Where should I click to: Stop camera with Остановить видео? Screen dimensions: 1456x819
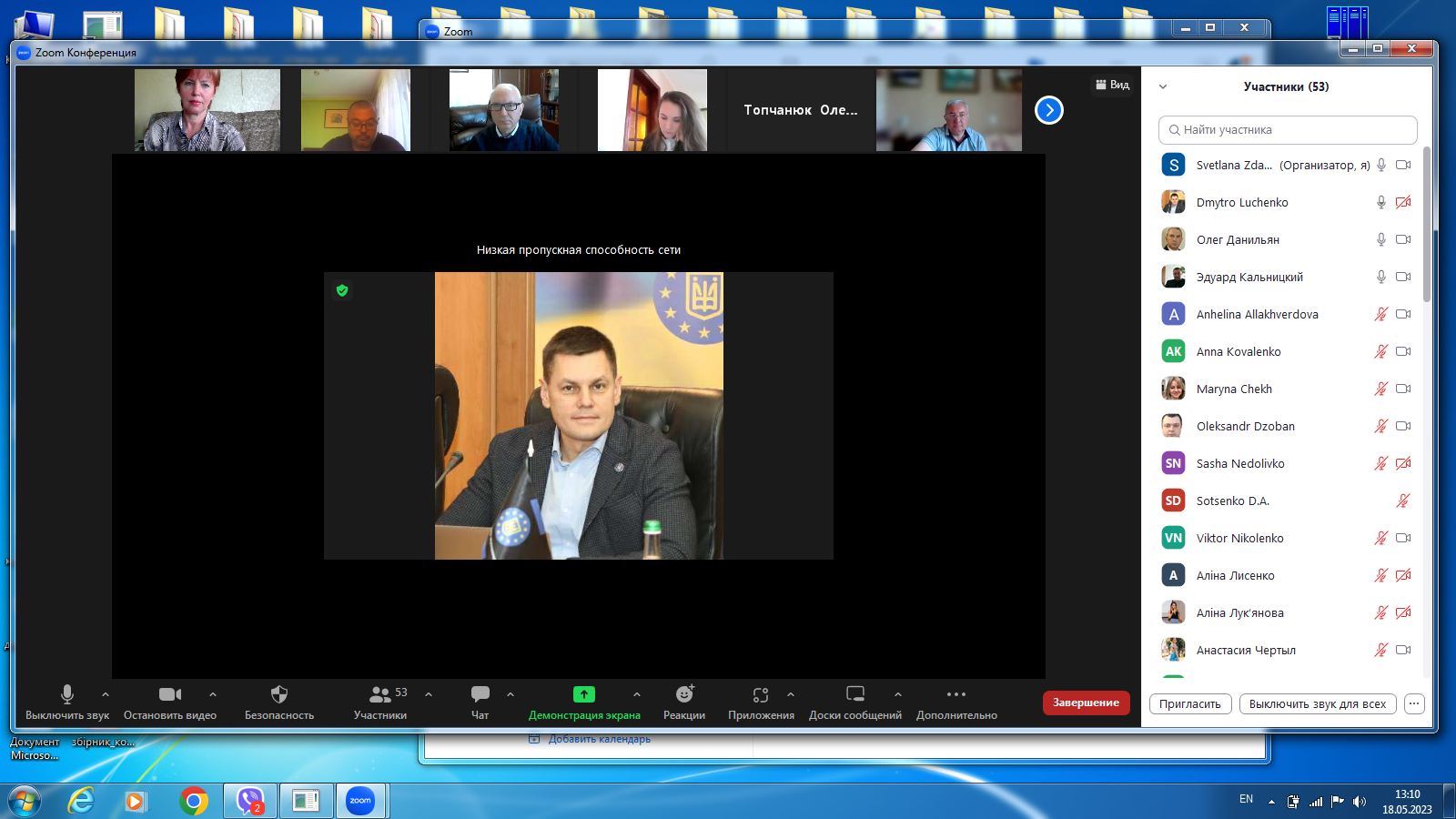coord(170,695)
